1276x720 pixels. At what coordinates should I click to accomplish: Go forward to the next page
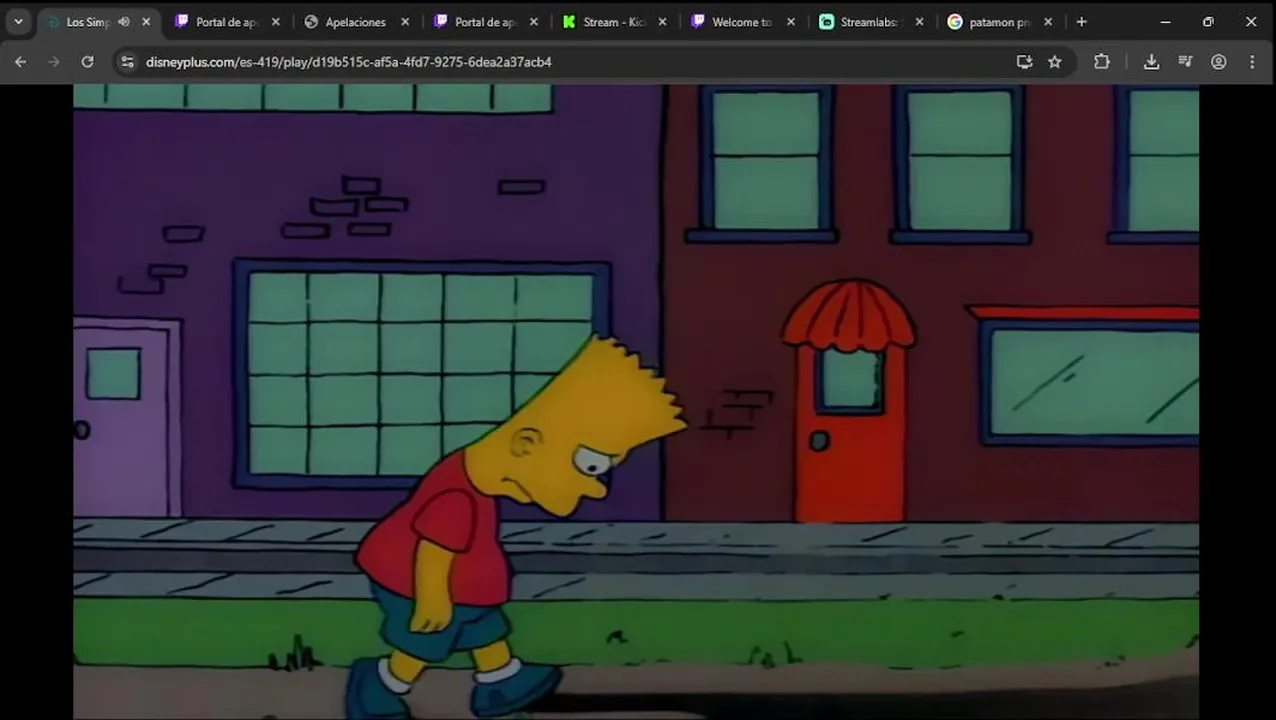(x=54, y=62)
